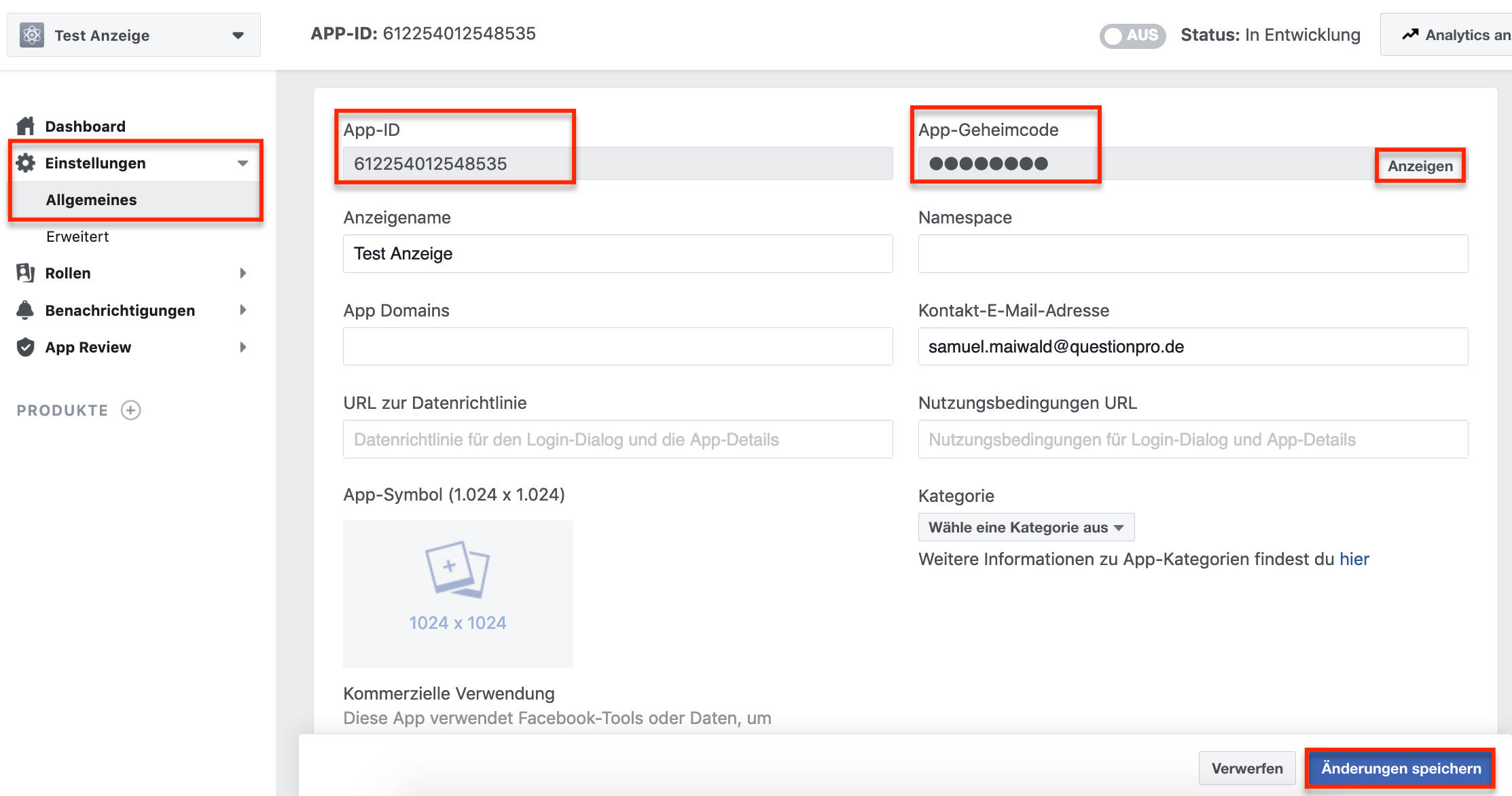
Task: Toggle the AUS app status switch
Action: tap(1132, 35)
